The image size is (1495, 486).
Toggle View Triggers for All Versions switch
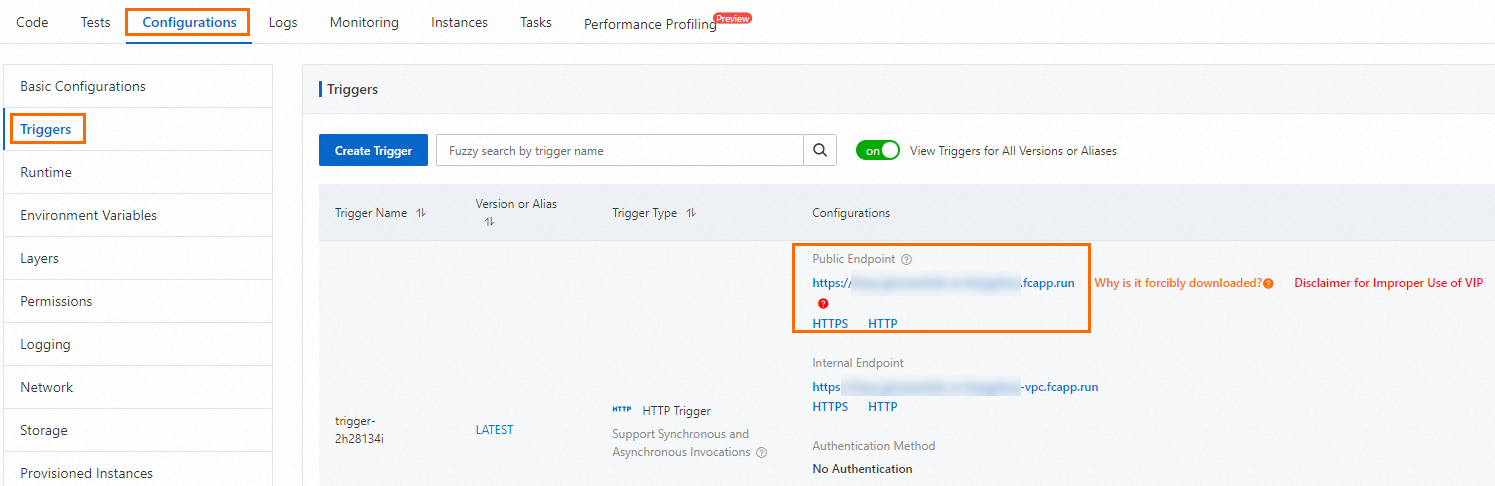click(877, 151)
